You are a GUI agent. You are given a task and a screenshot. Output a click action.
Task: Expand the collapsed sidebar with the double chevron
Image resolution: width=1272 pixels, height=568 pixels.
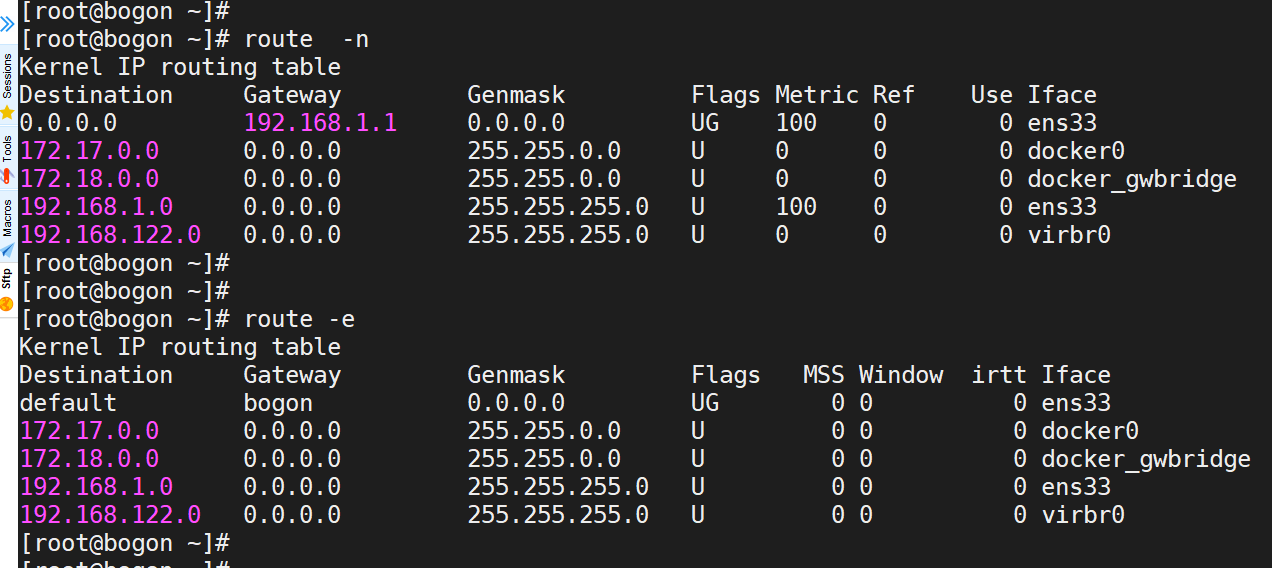(x=7, y=24)
